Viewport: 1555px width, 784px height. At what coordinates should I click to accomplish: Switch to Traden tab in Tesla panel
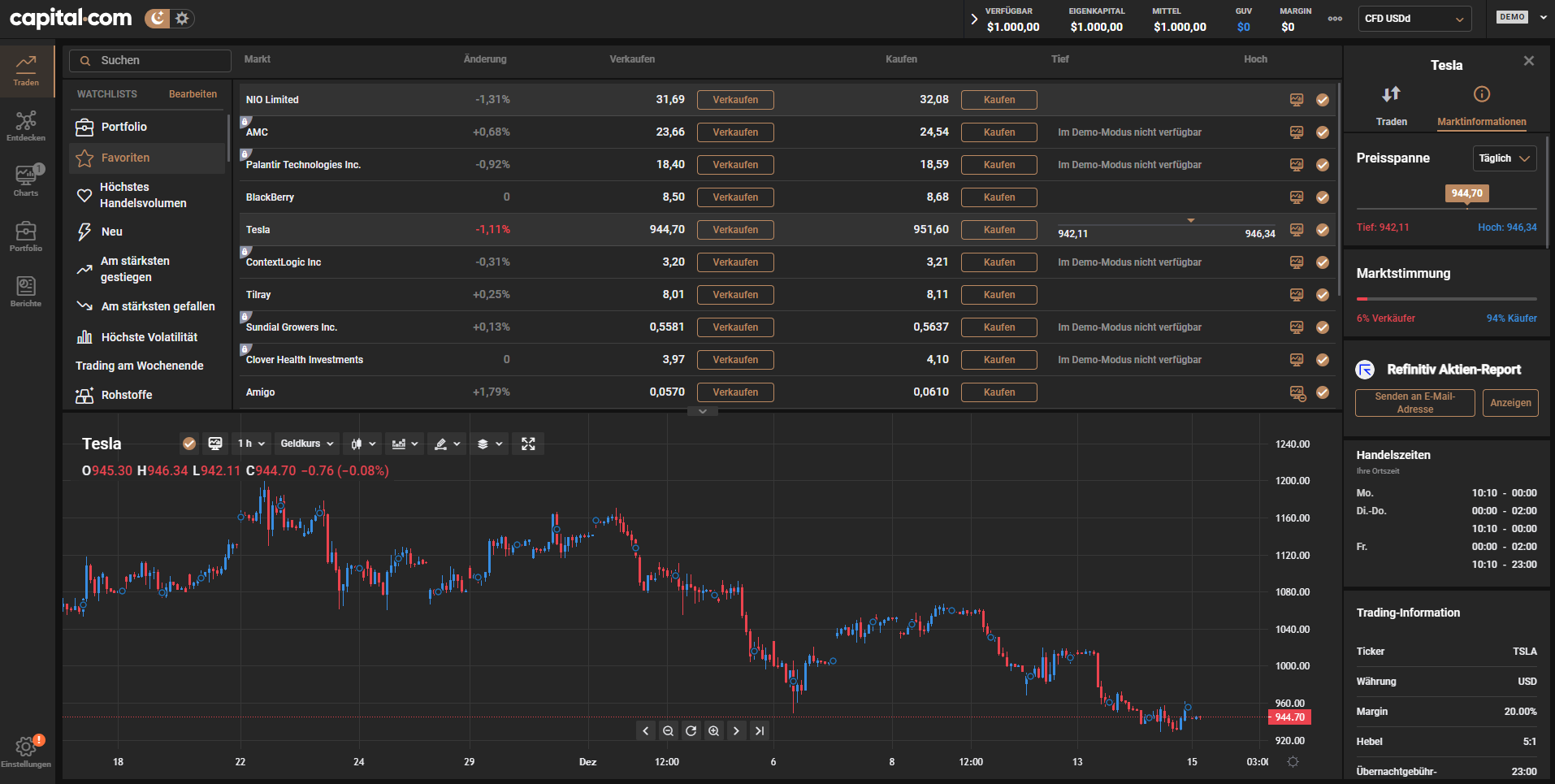tap(1391, 106)
